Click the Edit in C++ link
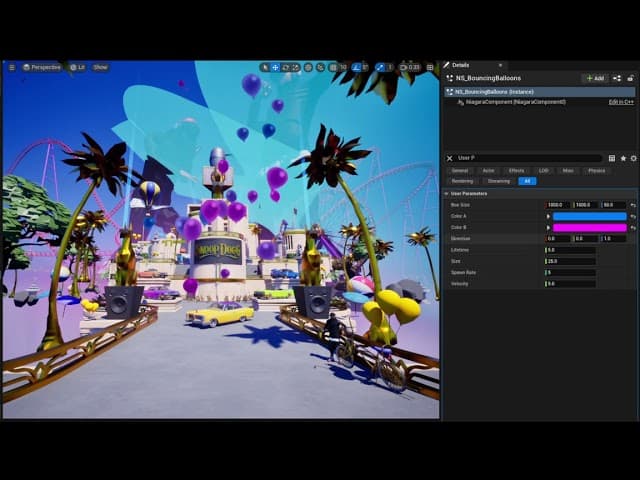 pos(621,102)
